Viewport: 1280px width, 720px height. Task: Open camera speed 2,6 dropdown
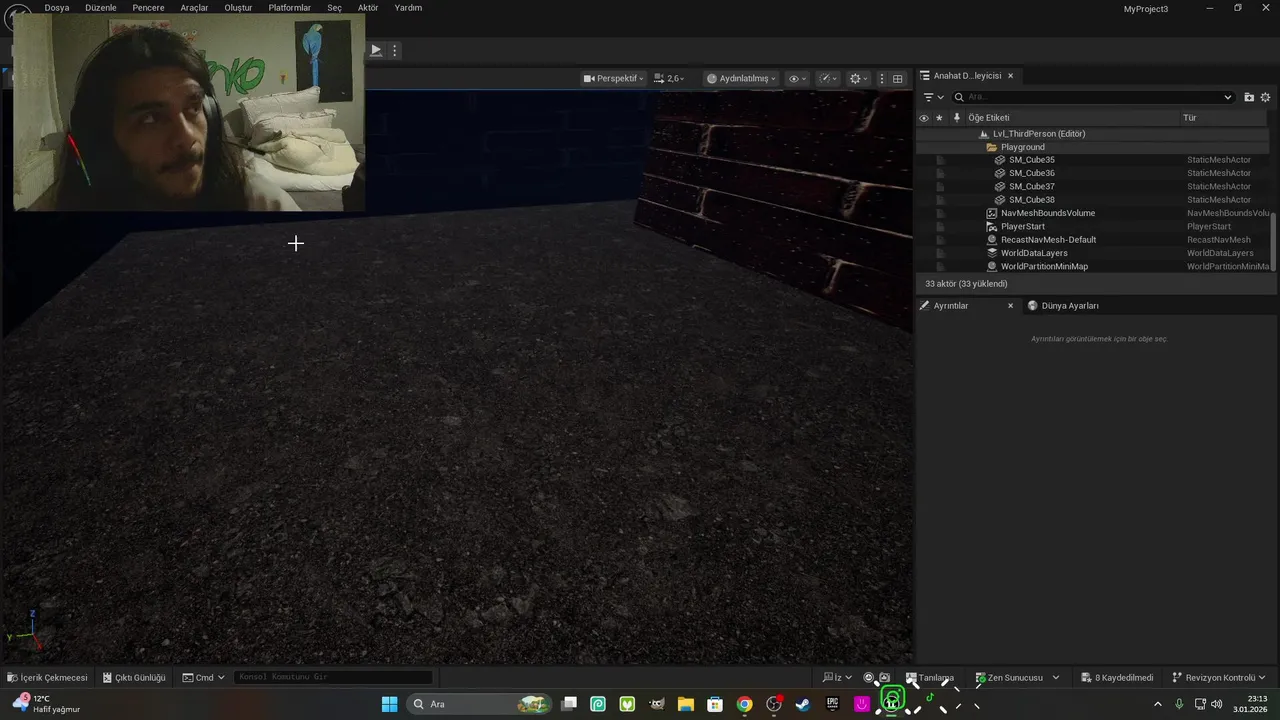click(x=670, y=78)
